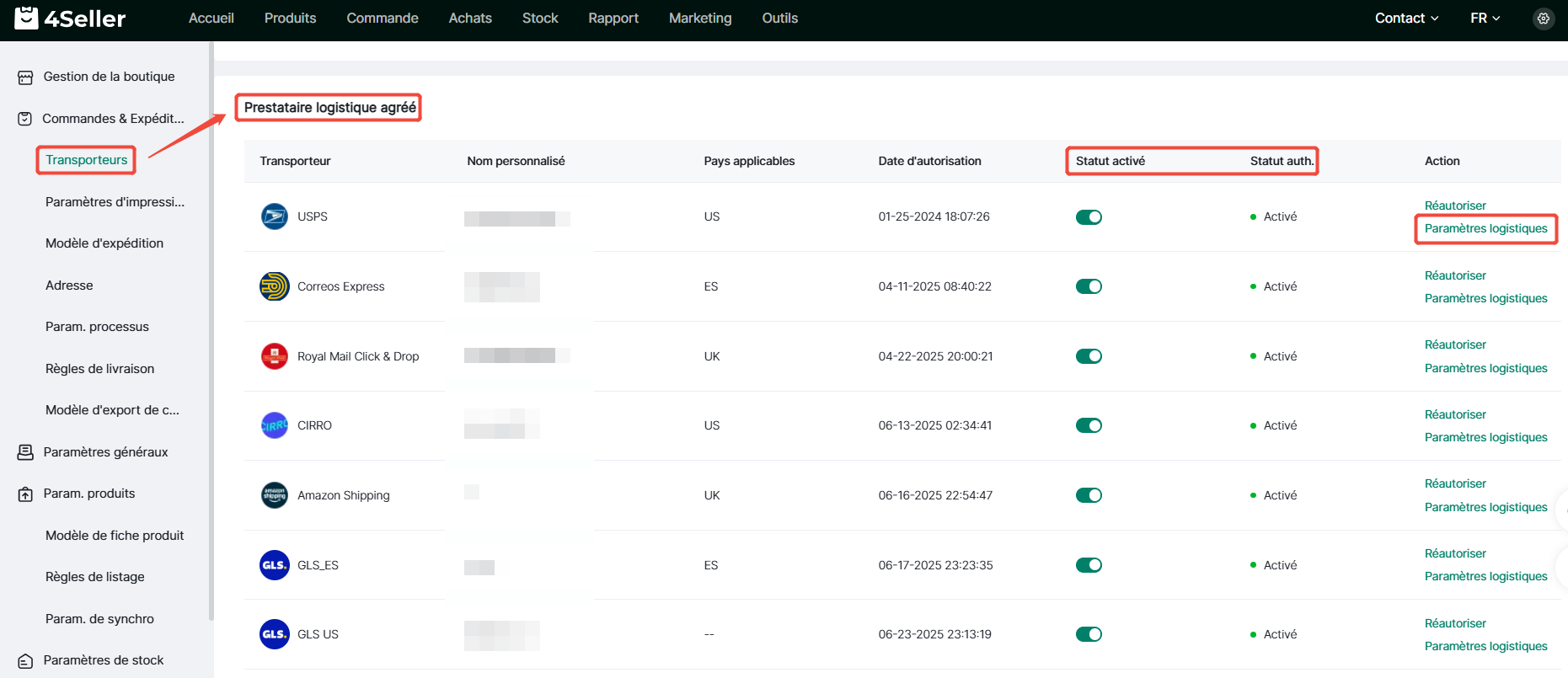This screenshot has width=1568, height=678.
Task: Open Paramètres logistiques for GLS US
Action: [x=1485, y=646]
